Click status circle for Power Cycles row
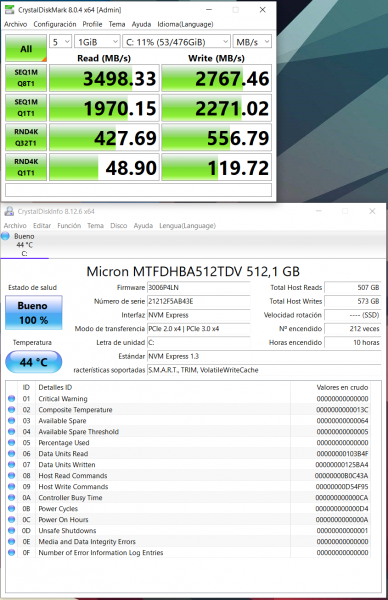The width and height of the screenshot is (388, 600). (x=11, y=509)
